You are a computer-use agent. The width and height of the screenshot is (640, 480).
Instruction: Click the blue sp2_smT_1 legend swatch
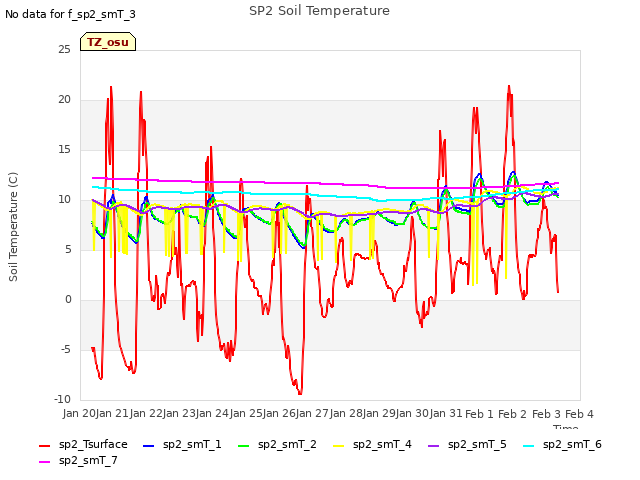(x=149, y=446)
